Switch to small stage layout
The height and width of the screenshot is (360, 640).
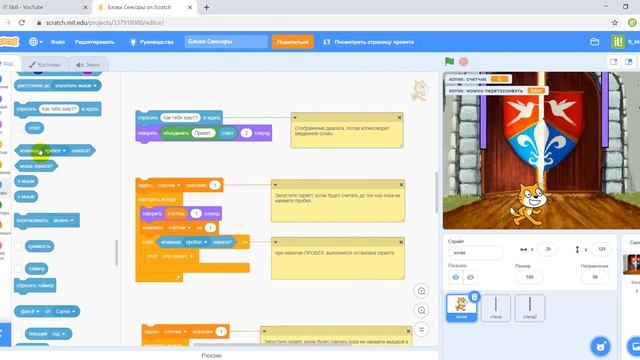click(x=613, y=62)
